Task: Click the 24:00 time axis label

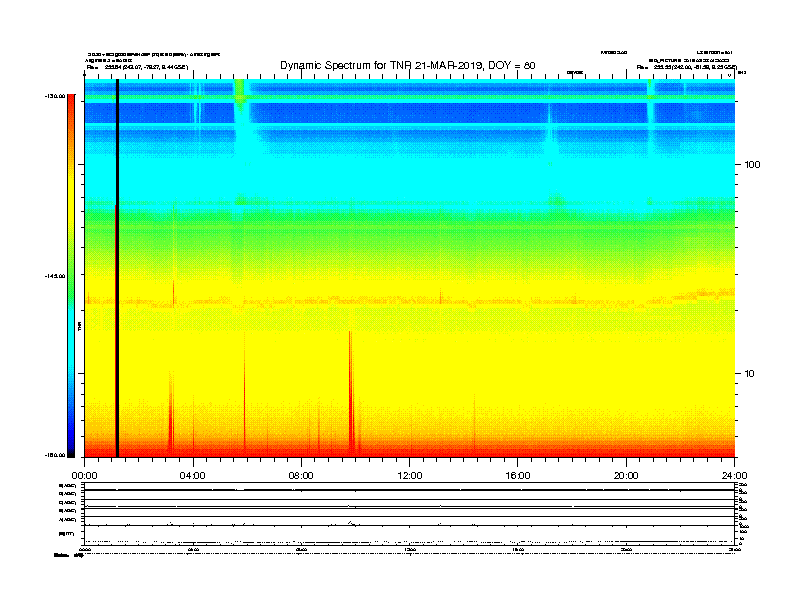Action: [734, 476]
